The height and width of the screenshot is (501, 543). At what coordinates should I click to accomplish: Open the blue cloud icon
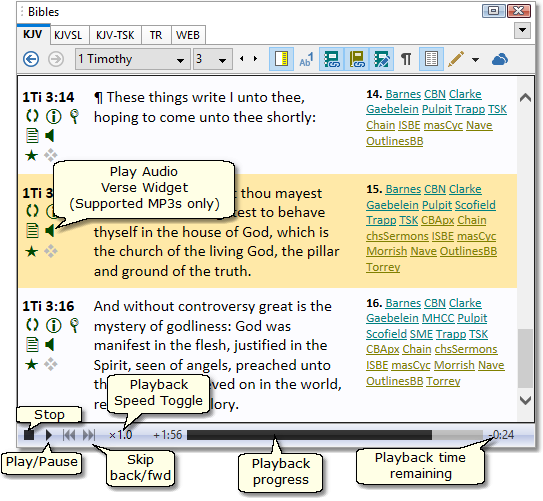(x=499, y=59)
